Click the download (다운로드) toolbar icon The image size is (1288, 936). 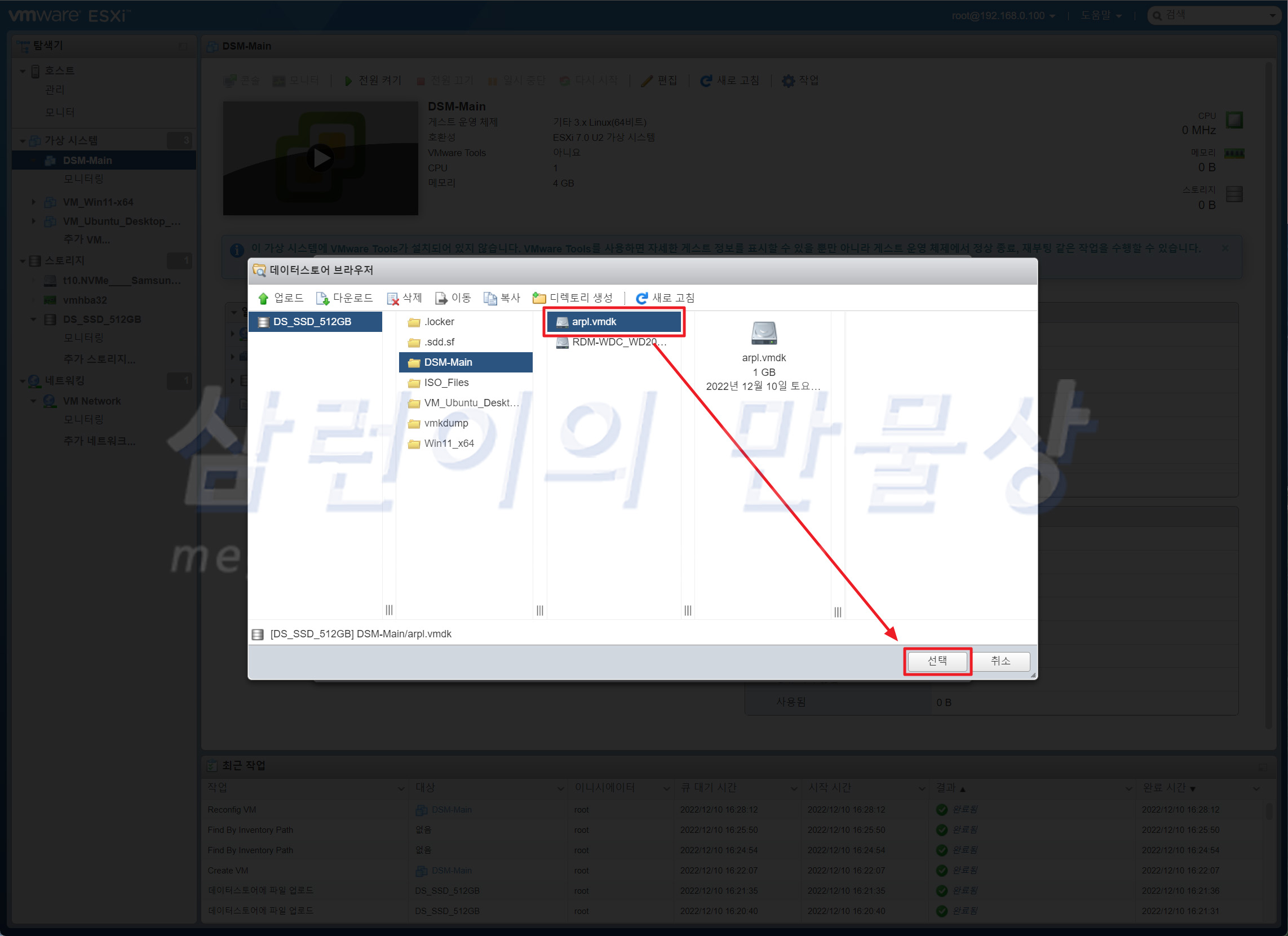(x=322, y=298)
